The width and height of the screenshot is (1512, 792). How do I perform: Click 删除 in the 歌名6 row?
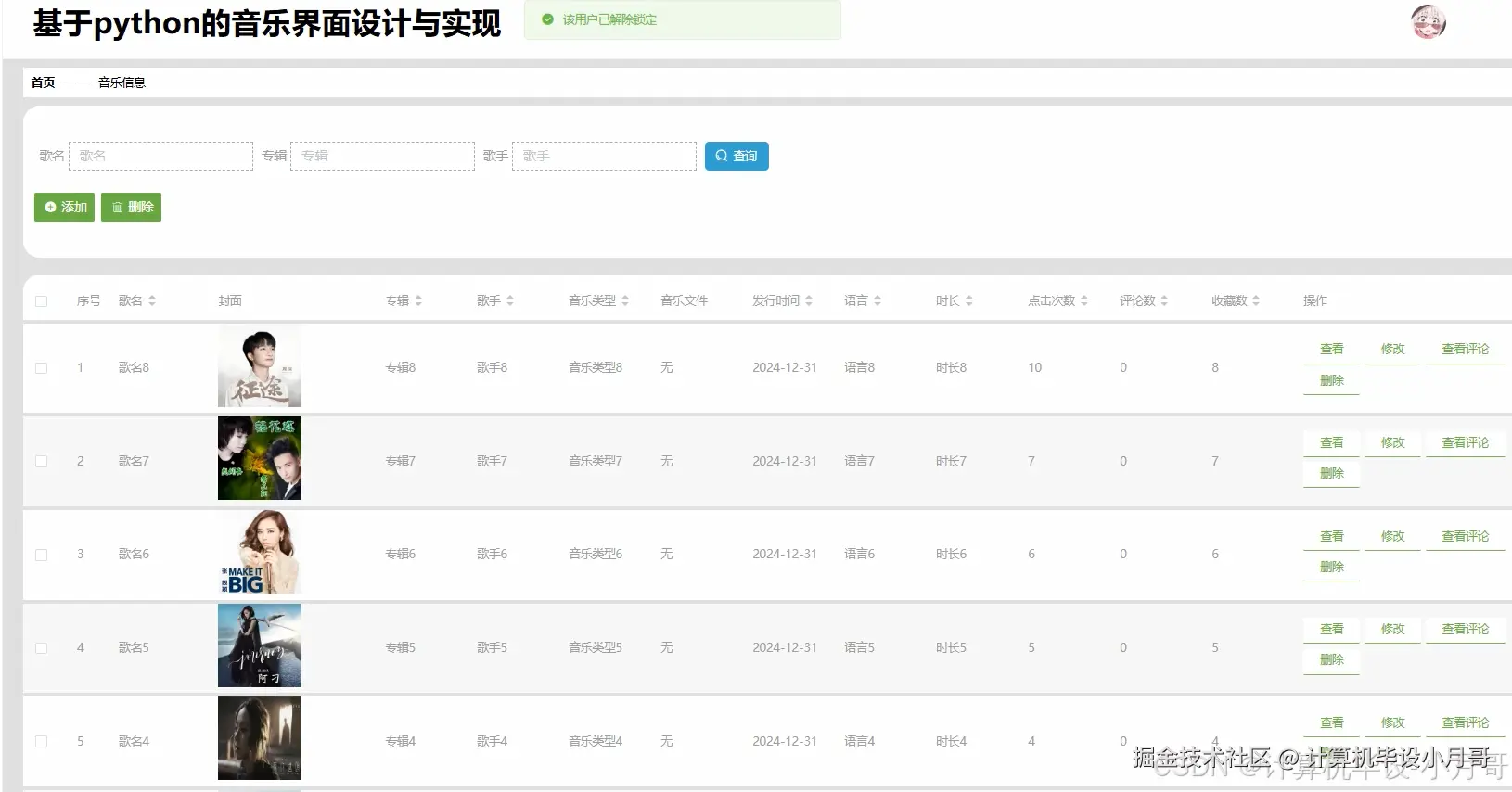pos(1331,567)
